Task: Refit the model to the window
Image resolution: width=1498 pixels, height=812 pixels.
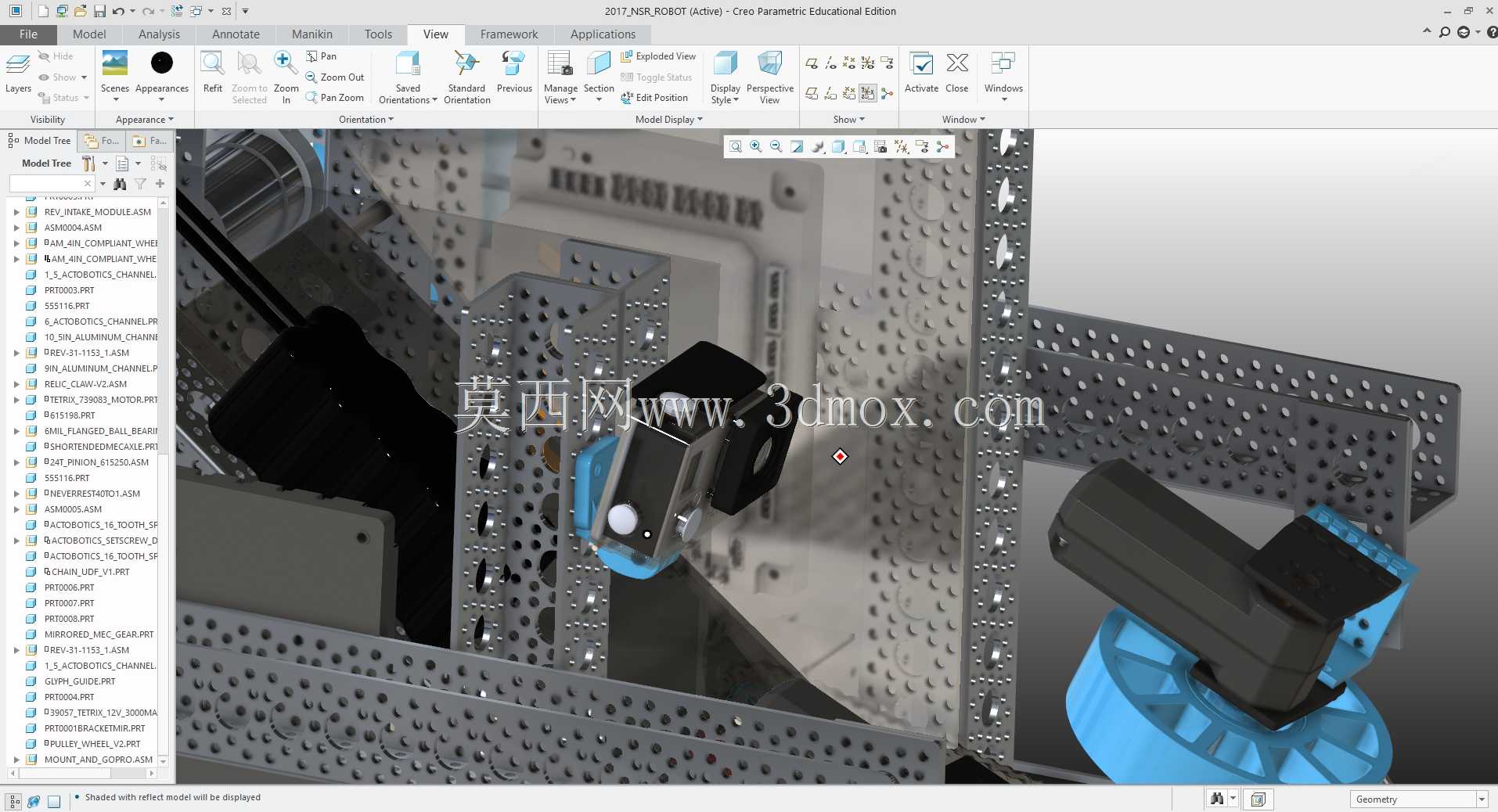Action: 213,72
